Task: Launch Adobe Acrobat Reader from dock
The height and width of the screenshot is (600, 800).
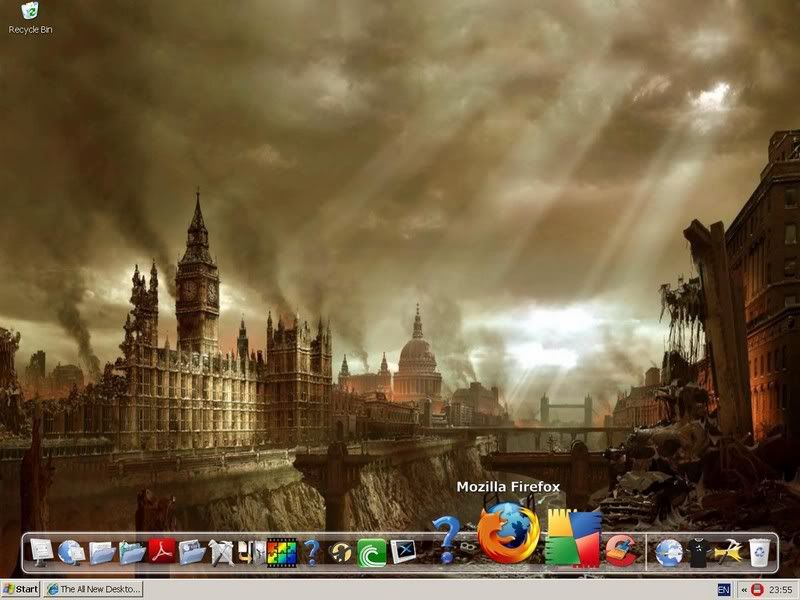Action: [162, 552]
